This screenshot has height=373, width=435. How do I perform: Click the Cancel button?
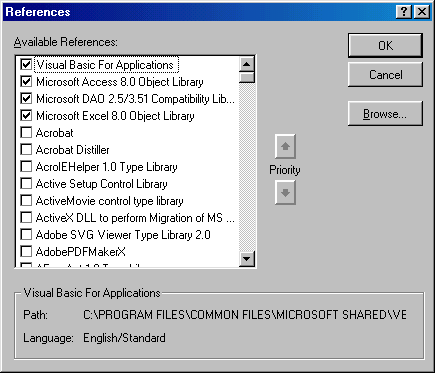coord(385,74)
